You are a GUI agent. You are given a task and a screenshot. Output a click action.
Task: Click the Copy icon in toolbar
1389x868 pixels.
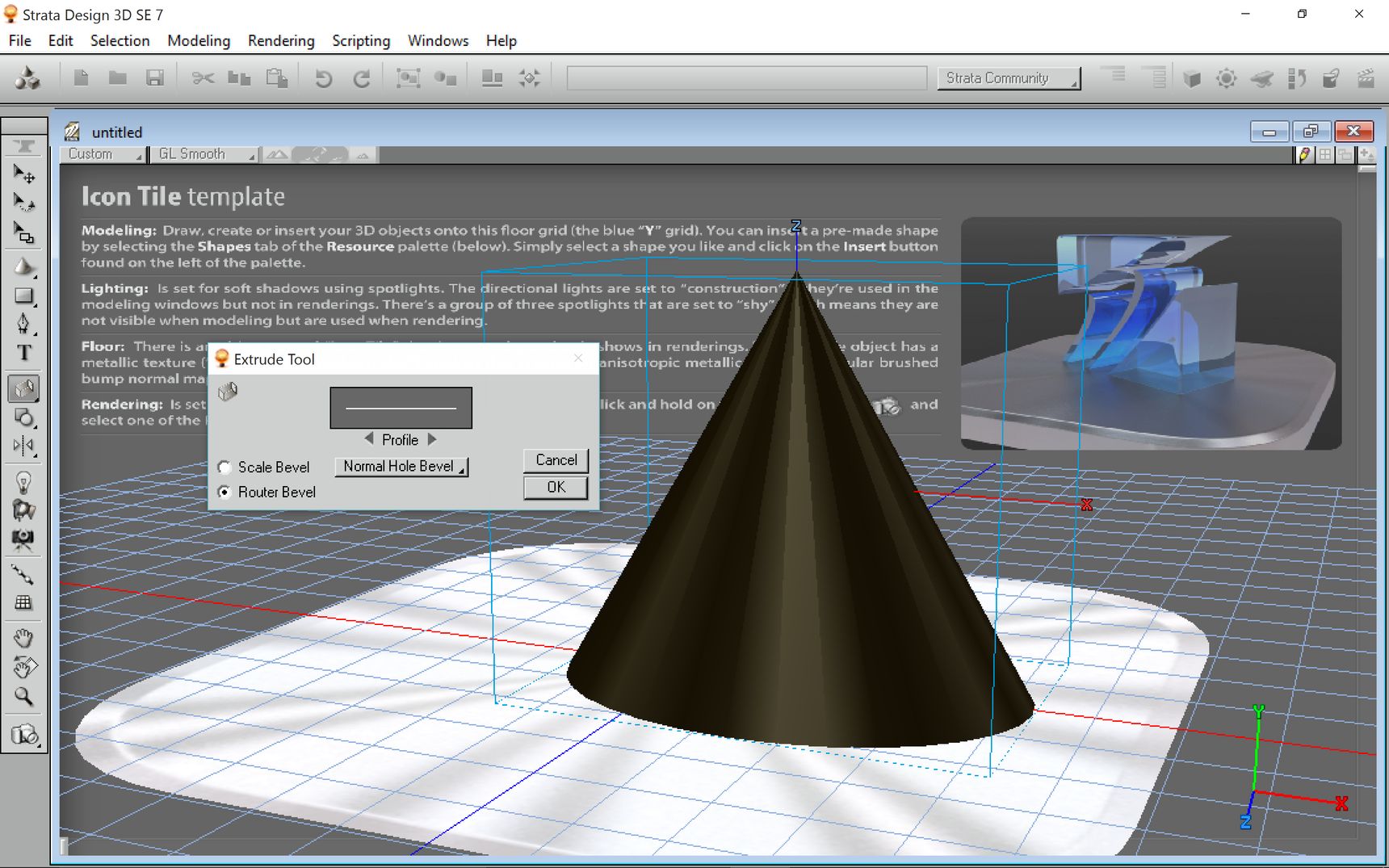239,78
